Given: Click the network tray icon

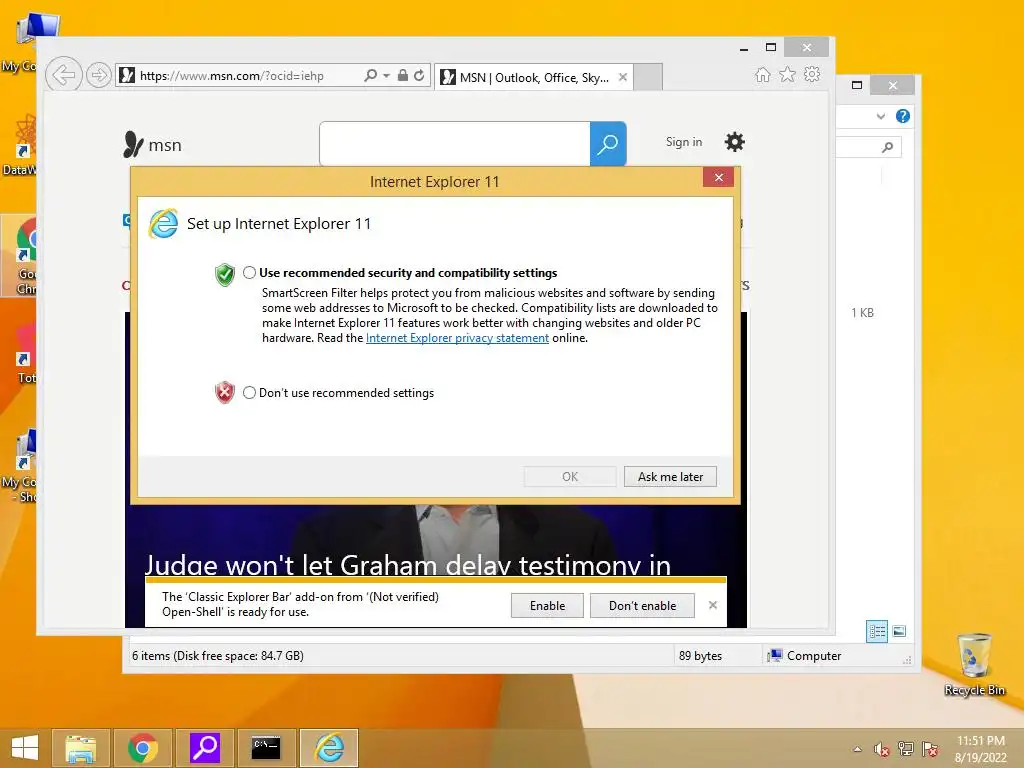Looking at the screenshot, I should click(x=906, y=749).
